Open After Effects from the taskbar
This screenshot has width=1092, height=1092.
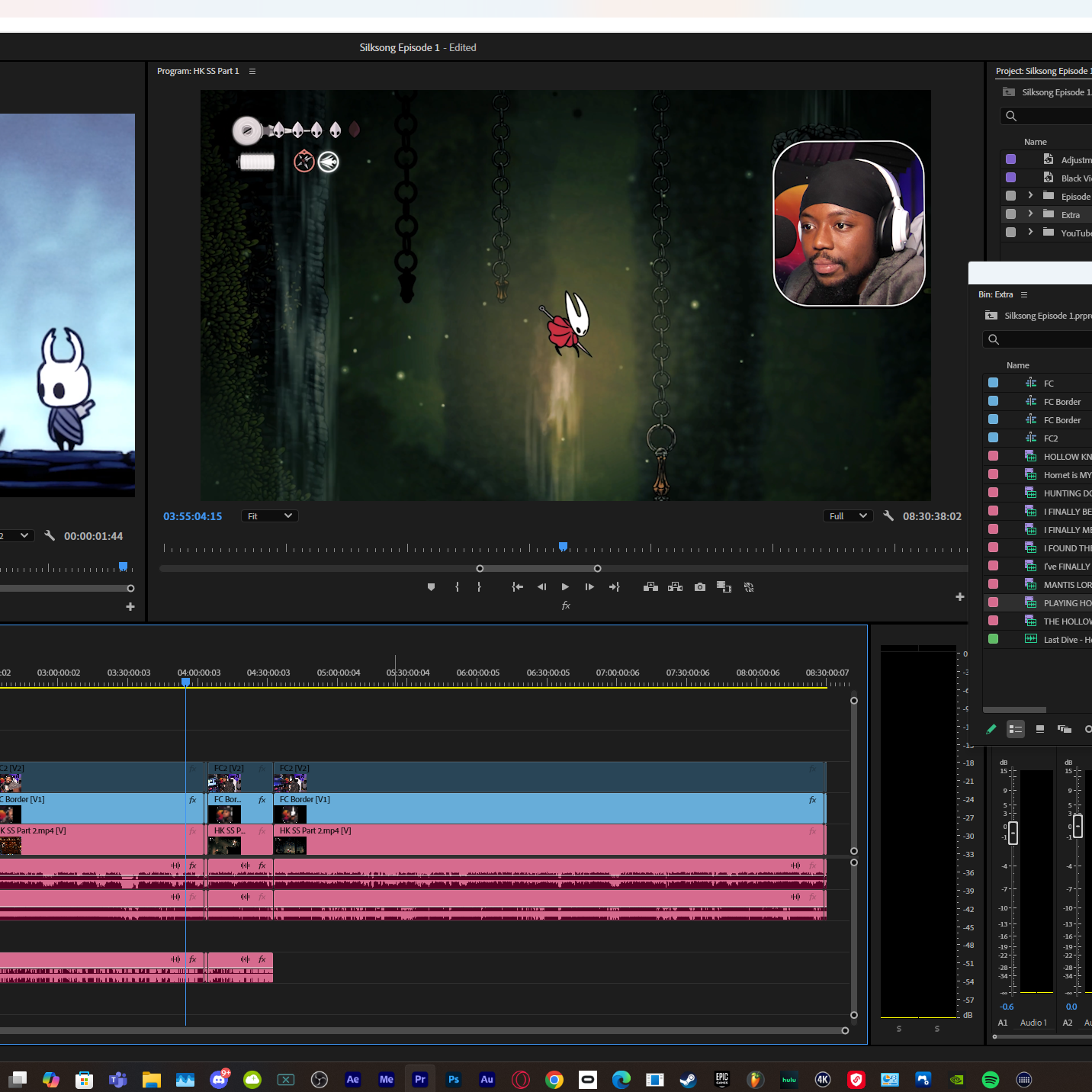pos(353,1079)
